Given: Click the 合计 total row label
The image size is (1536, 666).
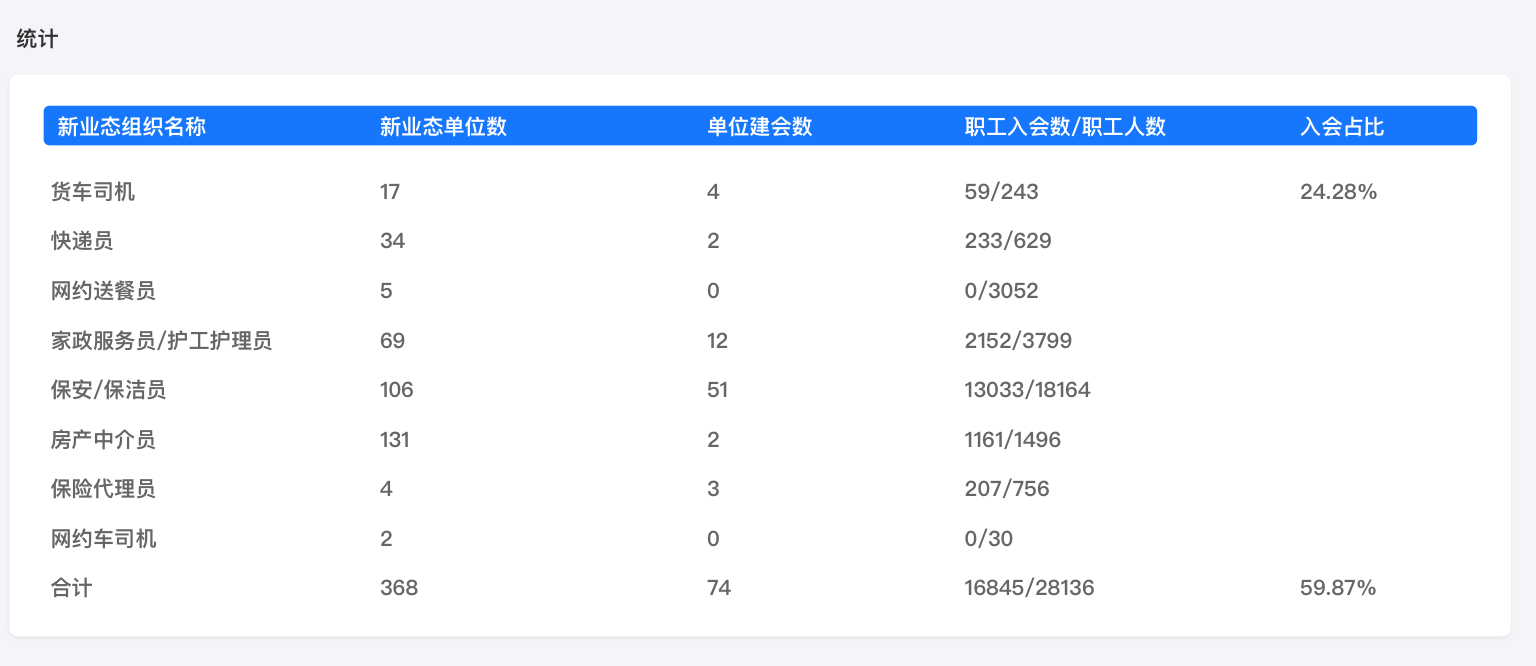Looking at the screenshot, I should [x=71, y=588].
